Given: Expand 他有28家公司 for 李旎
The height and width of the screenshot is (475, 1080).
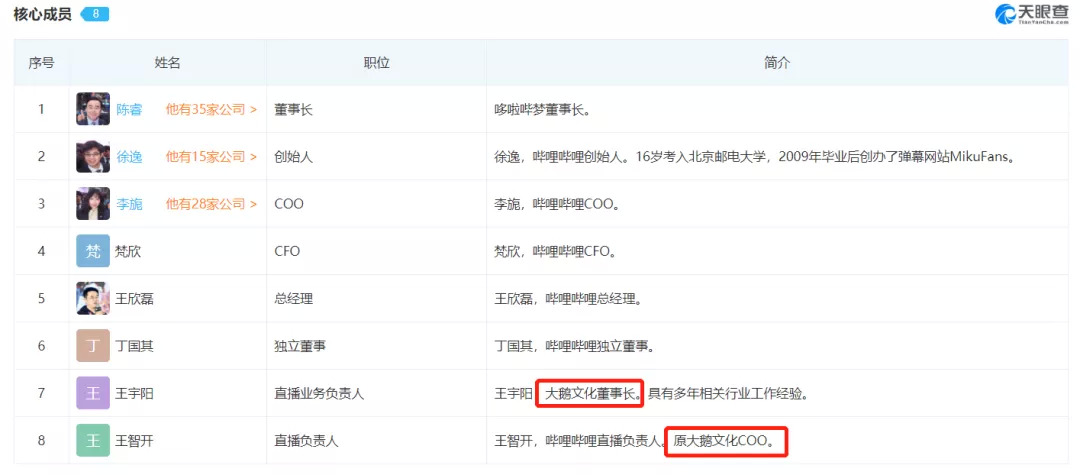Looking at the screenshot, I should pyautogui.click(x=211, y=204).
